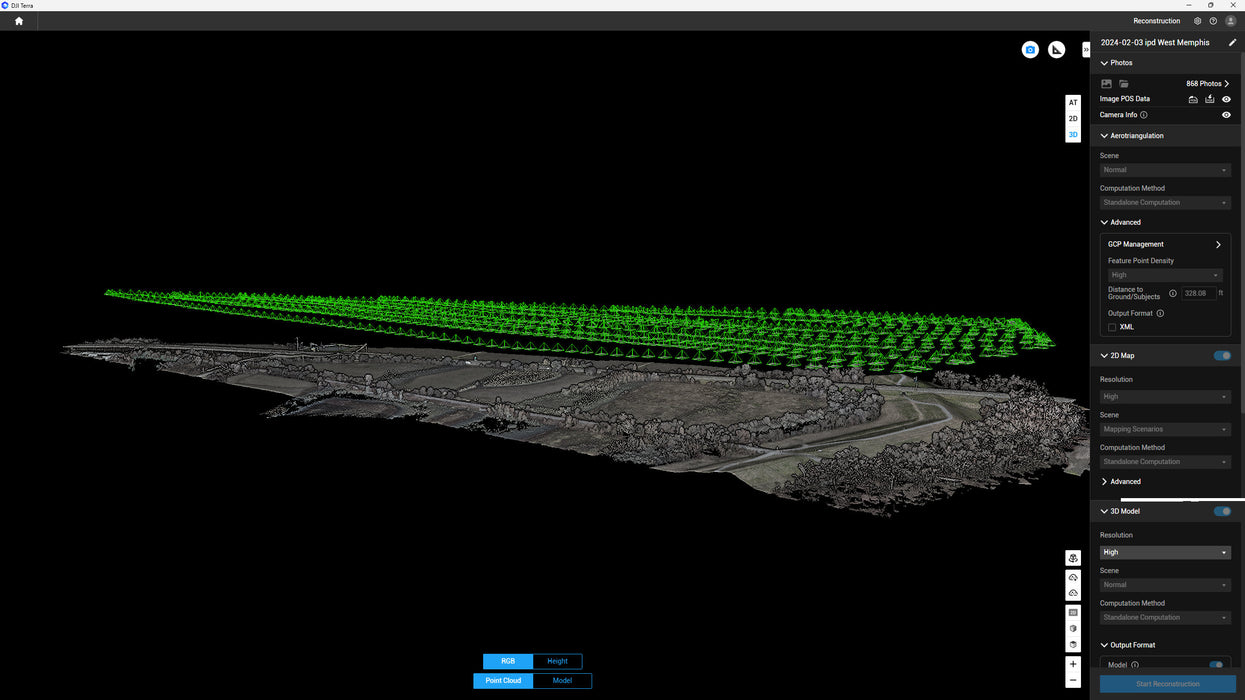
Task: Click the Distance to Ground/Subjects input field
Action: [x=1197, y=294]
